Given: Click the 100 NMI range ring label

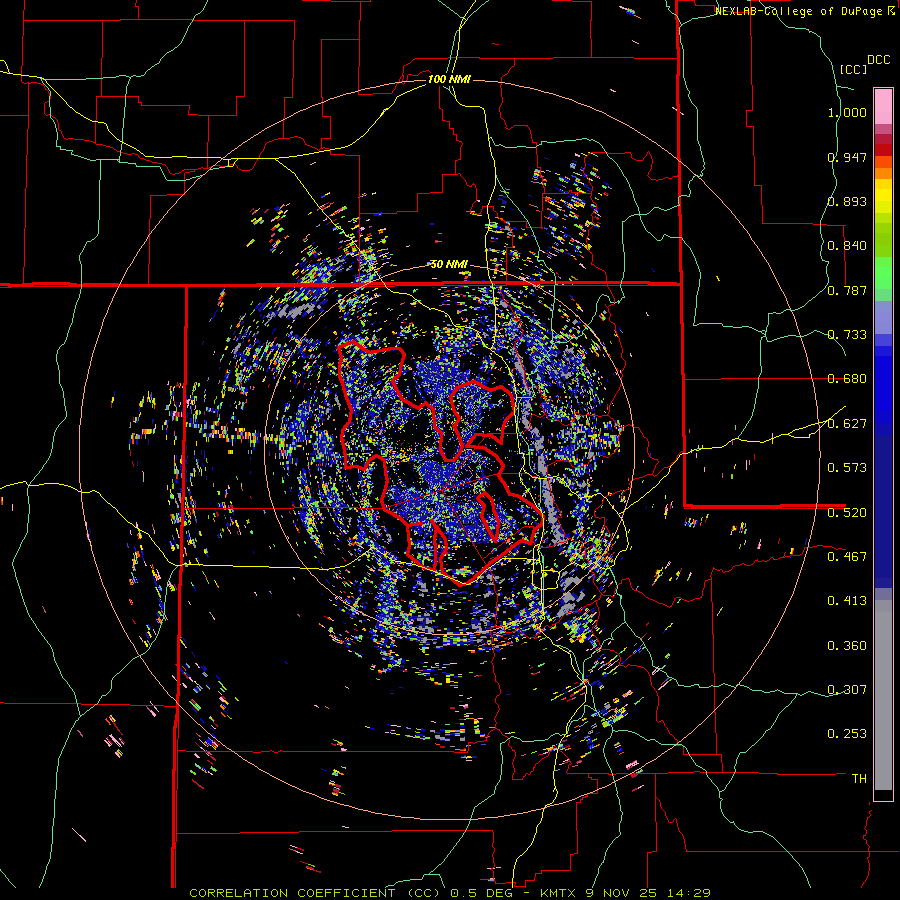Looking at the screenshot, I should coord(449,79).
